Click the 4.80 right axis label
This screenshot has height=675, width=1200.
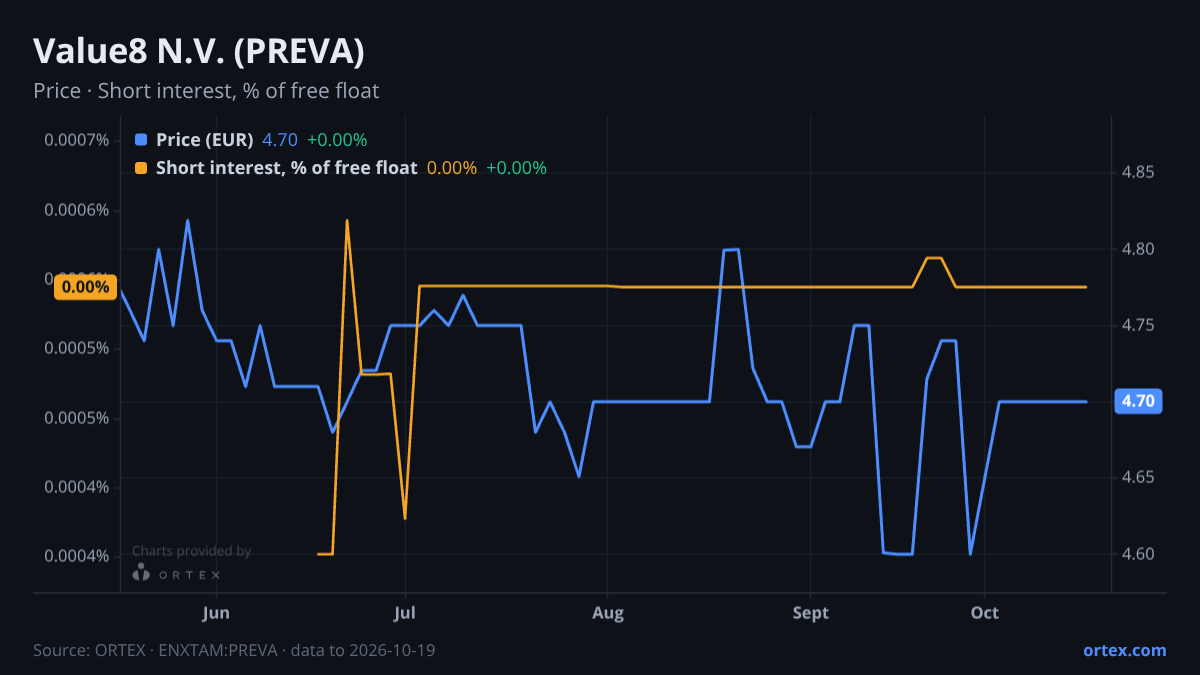click(1138, 249)
